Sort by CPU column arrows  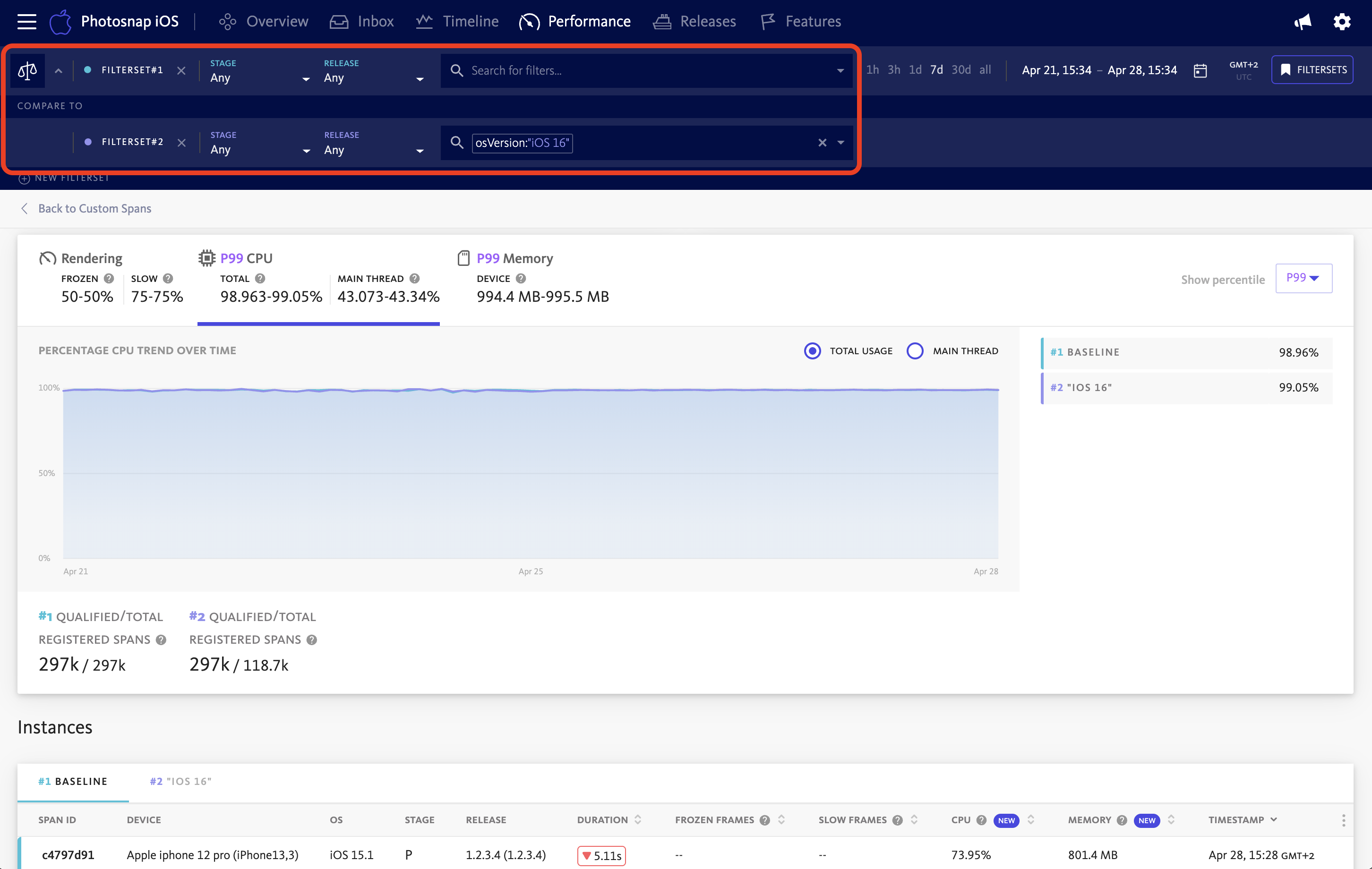[1031, 819]
